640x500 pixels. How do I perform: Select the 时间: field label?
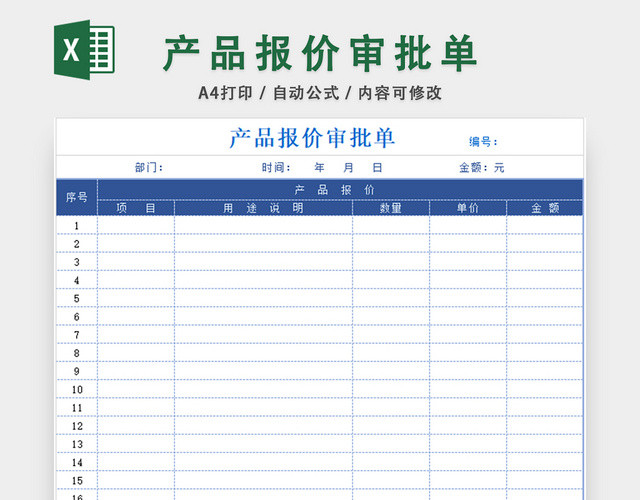[276, 167]
